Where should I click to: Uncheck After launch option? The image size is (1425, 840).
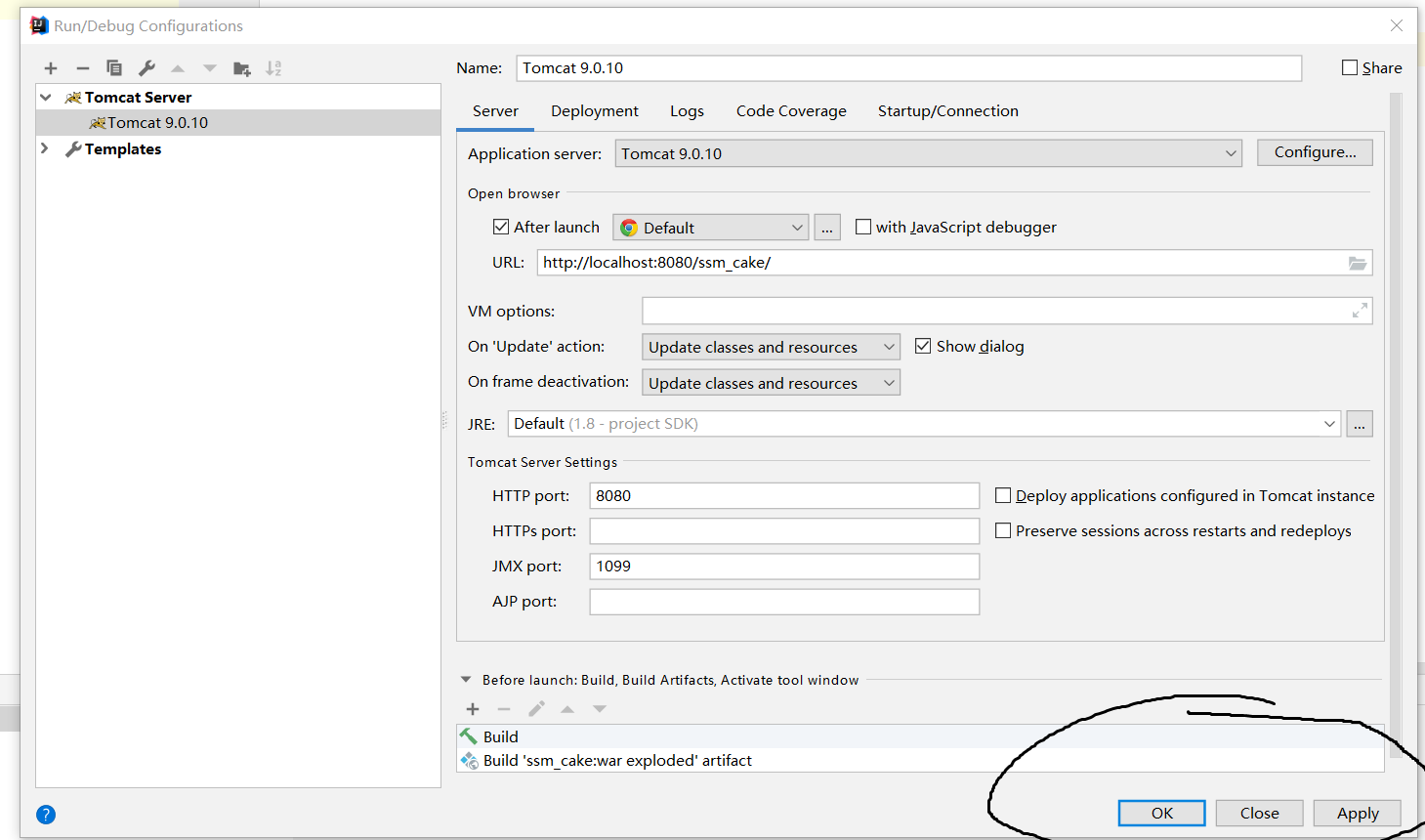501,227
